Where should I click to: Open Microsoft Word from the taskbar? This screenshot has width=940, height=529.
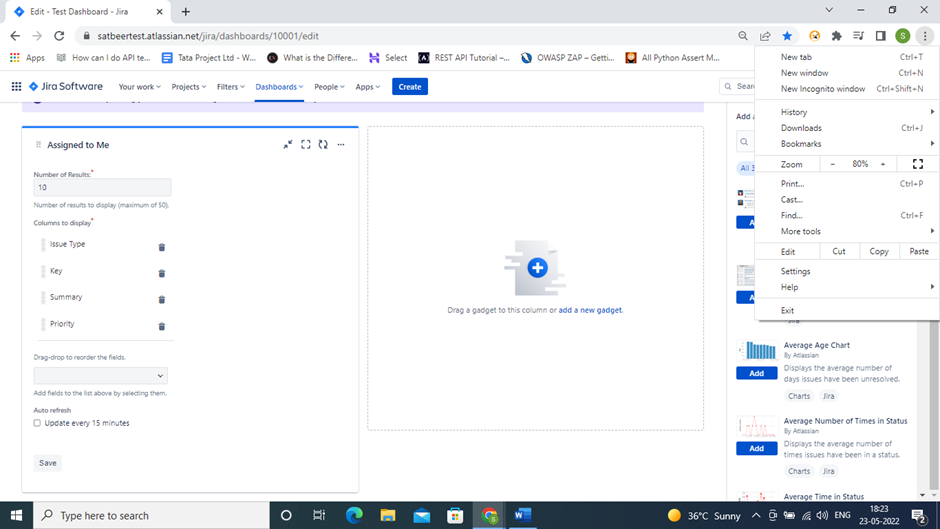point(523,515)
